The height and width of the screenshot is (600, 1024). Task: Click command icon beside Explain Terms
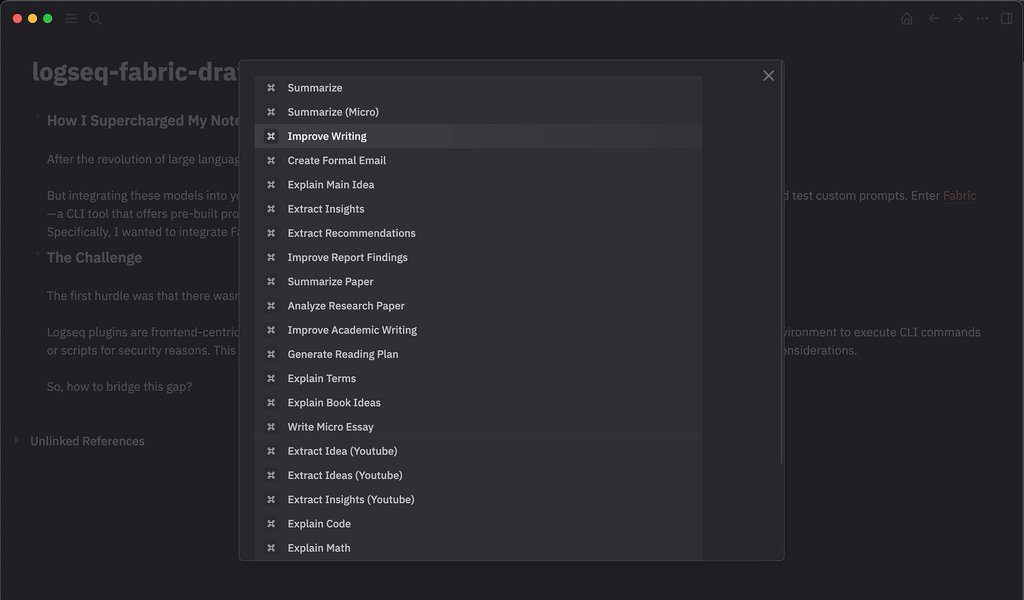pos(271,378)
